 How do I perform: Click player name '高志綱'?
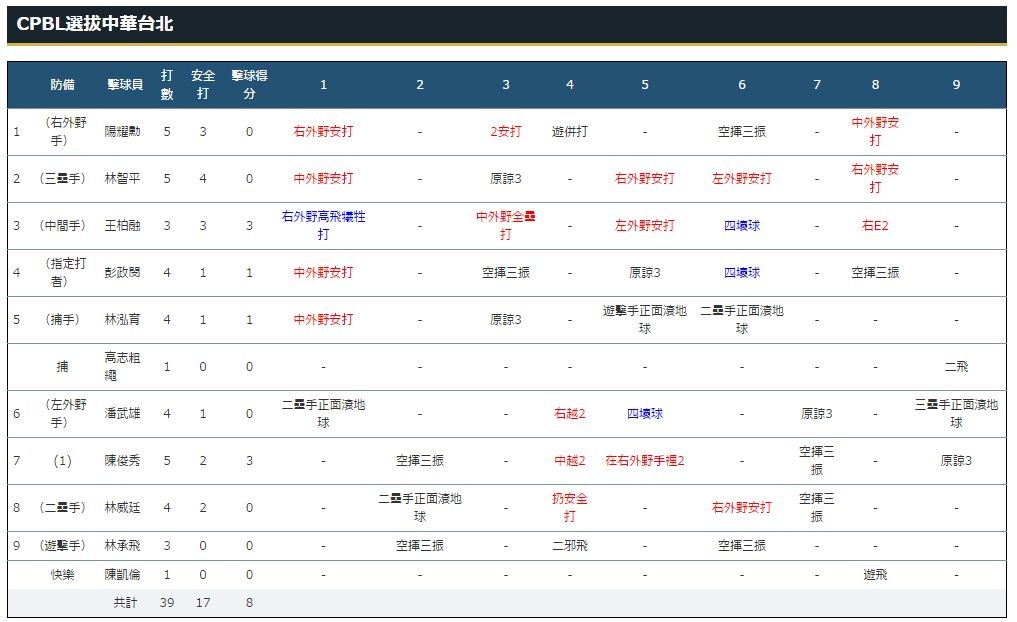[x=122, y=366]
